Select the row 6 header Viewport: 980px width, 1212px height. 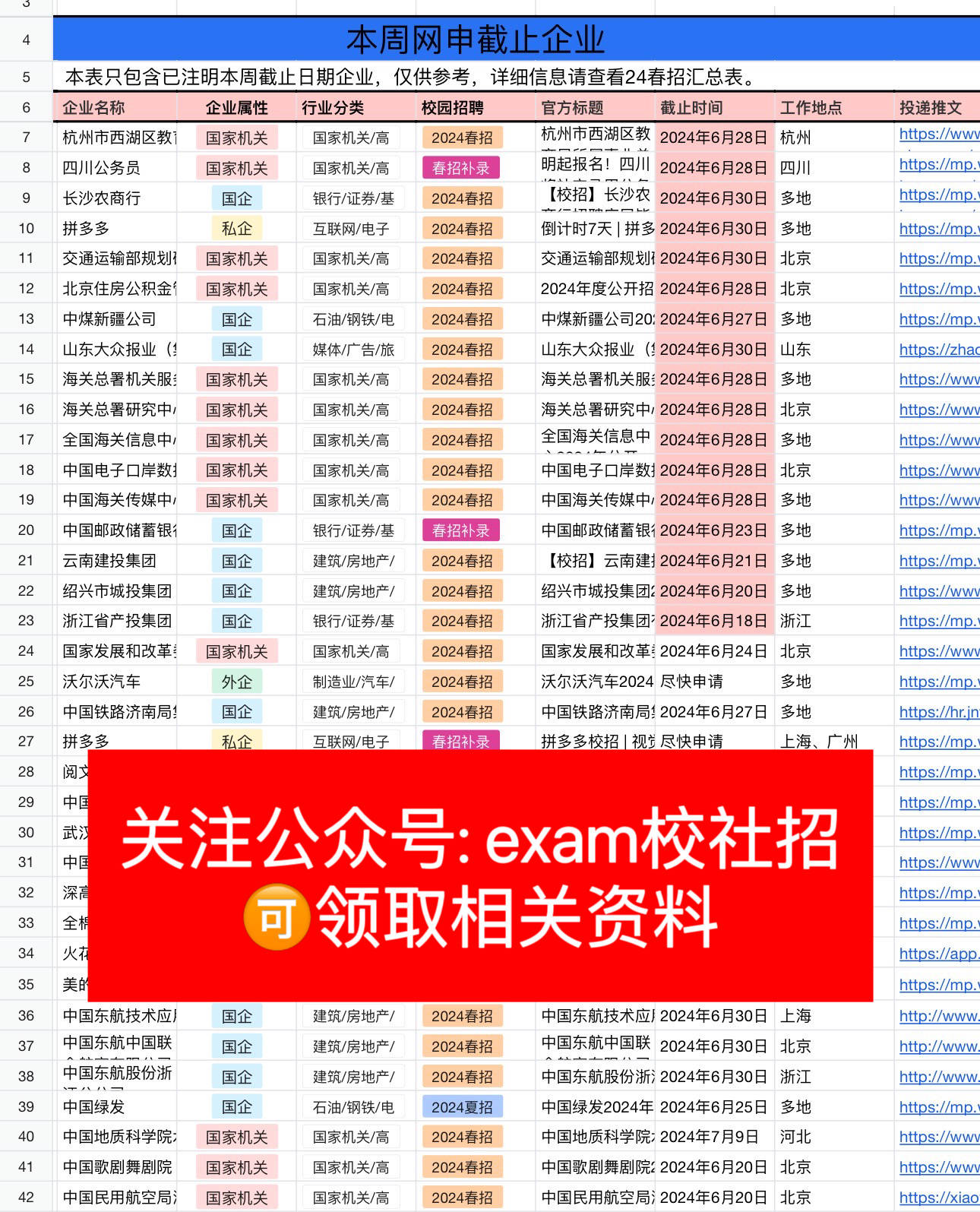tap(27, 107)
